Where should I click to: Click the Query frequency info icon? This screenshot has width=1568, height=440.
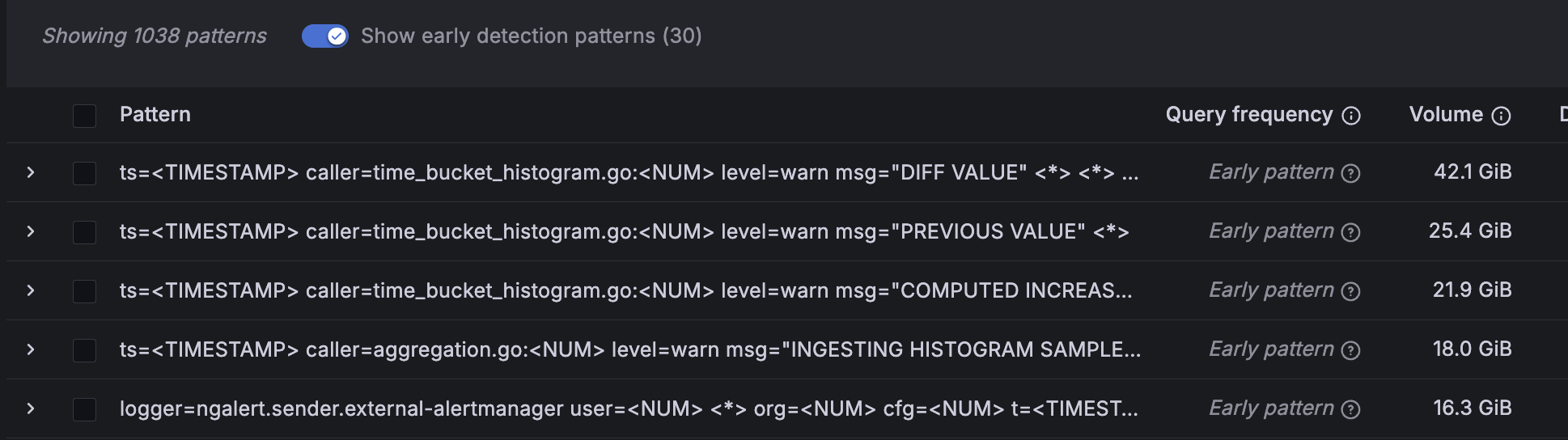pyautogui.click(x=1351, y=116)
